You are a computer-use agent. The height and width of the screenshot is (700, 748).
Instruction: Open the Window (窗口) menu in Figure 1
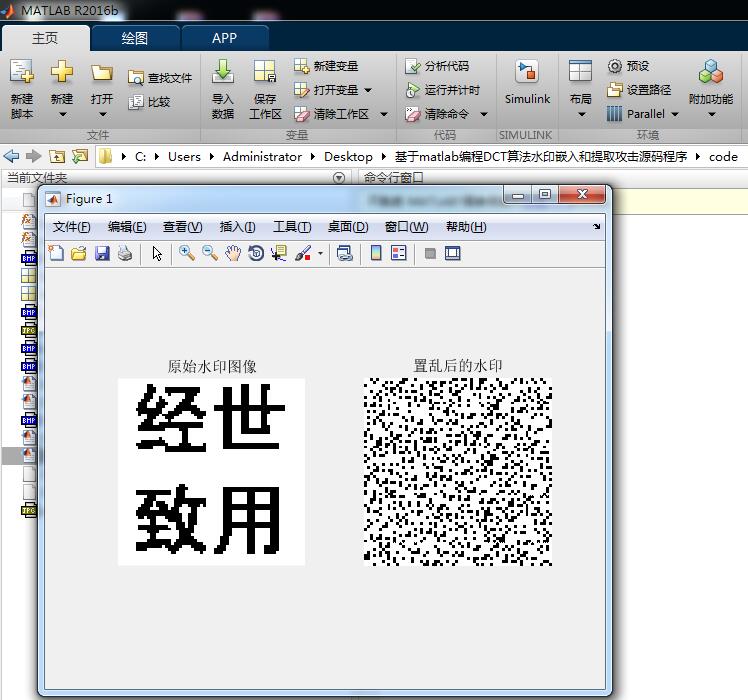tap(406, 227)
